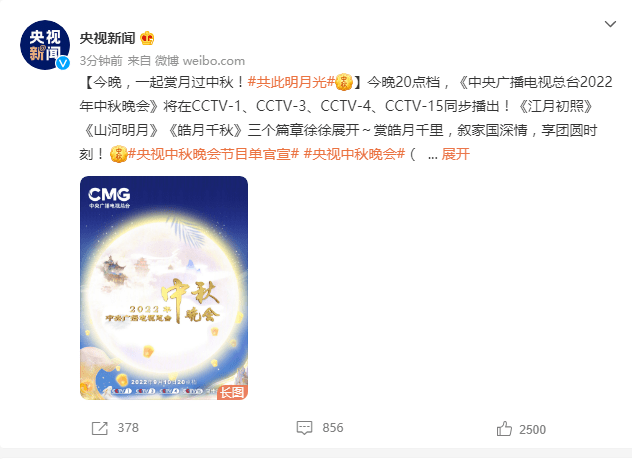The image size is (632, 459).
Task: Expand full post text via 展开
Action: point(455,154)
